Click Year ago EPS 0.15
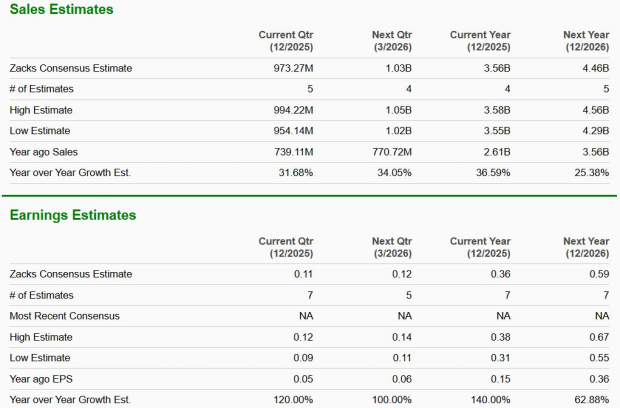This screenshot has height=408, width=620. tap(501, 379)
